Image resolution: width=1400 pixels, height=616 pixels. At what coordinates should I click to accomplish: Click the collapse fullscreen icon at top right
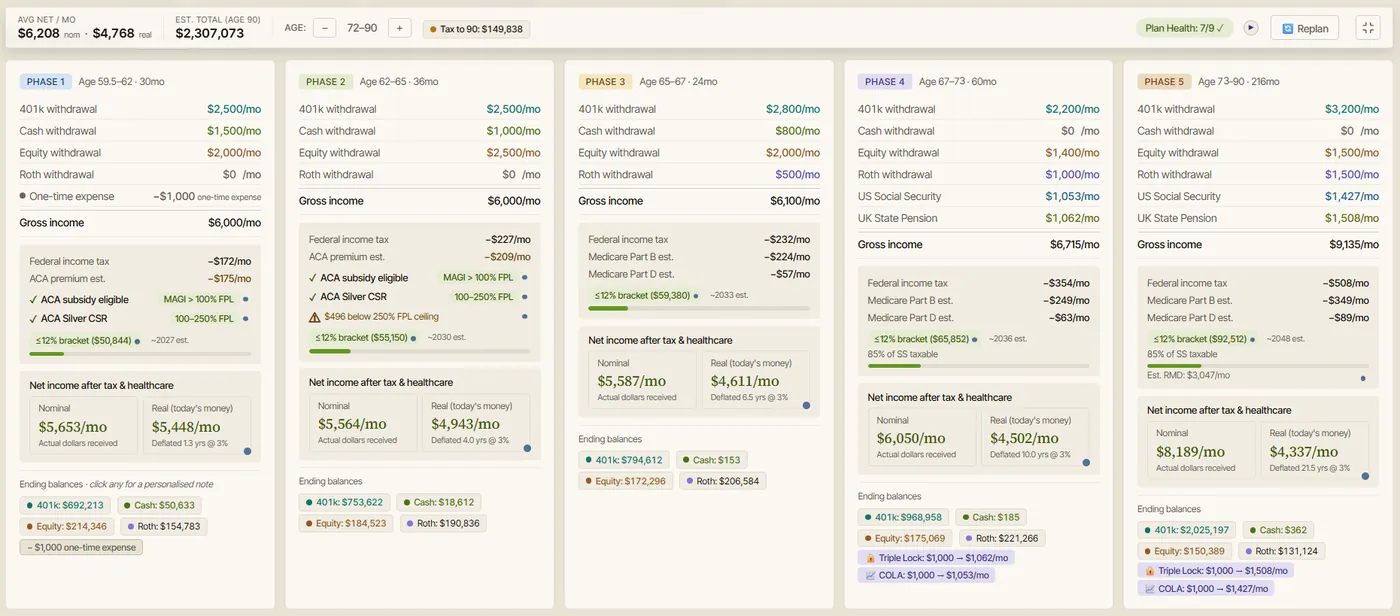1368,28
